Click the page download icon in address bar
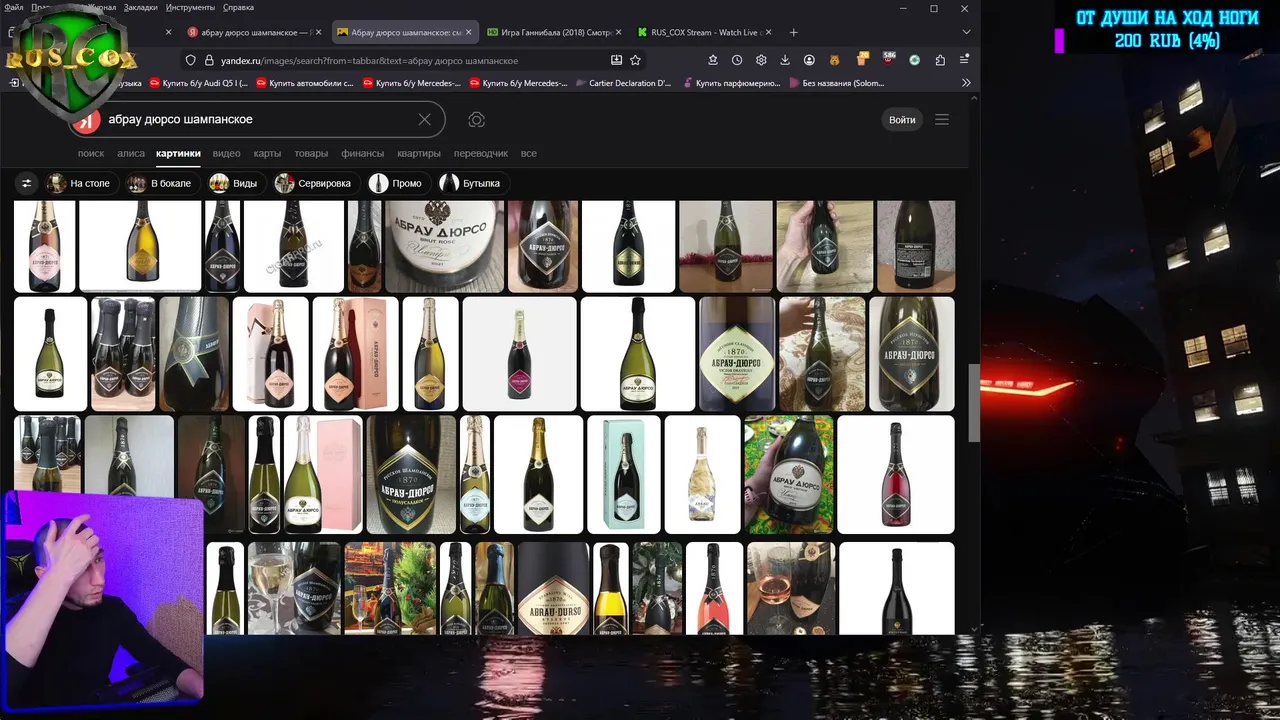 coord(616,60)
